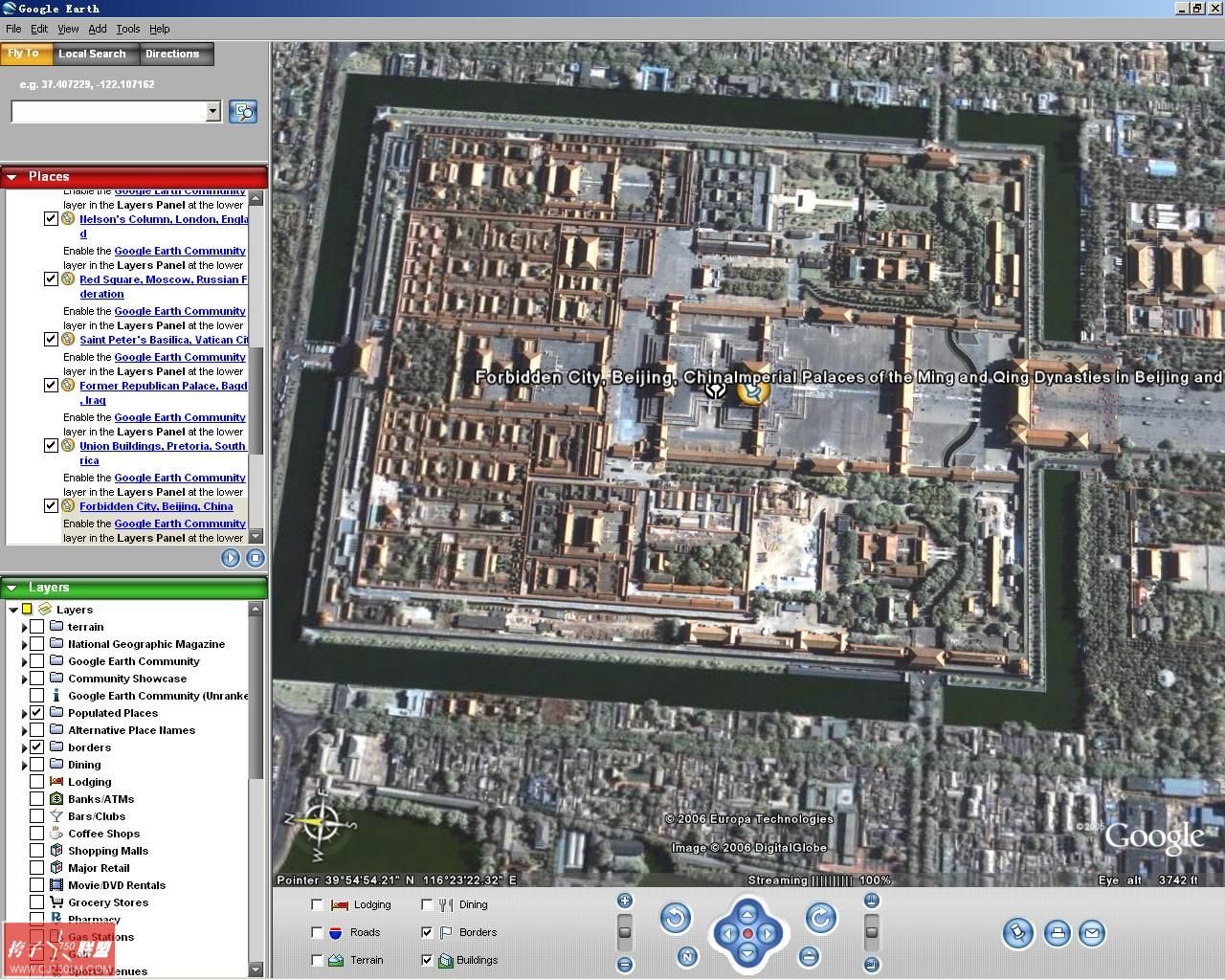
Task: Rotate the view counterclockwise
Action: (x=676, y=919)
